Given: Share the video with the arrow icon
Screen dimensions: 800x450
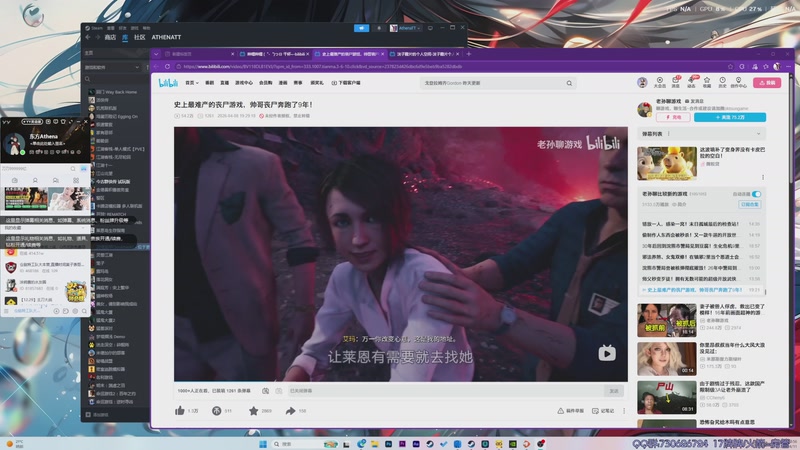Looking at the screenshot, I should click(290, 411).
